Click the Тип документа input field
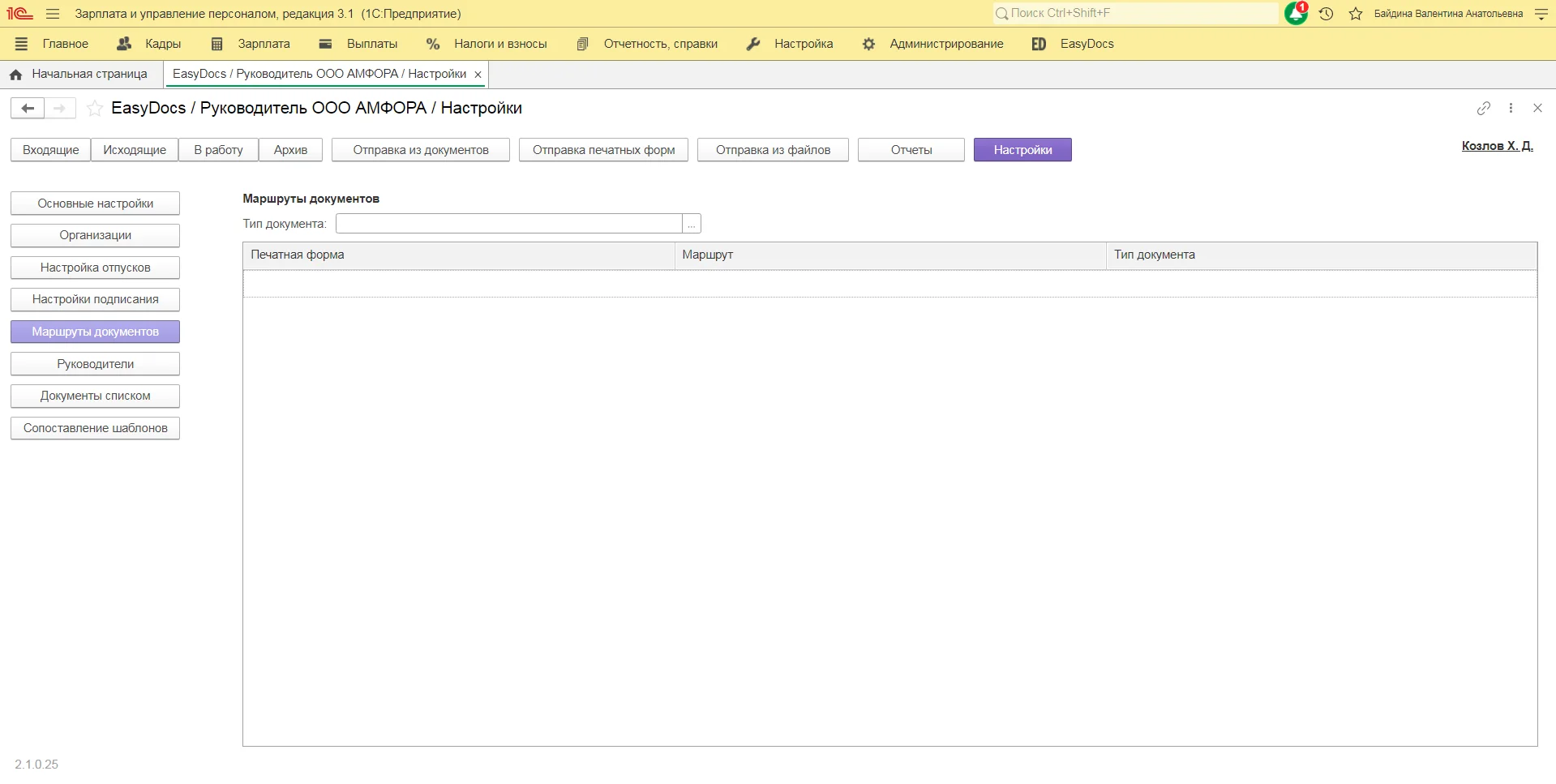Screen dimensions: 1556x784 (x=508, y=224)
